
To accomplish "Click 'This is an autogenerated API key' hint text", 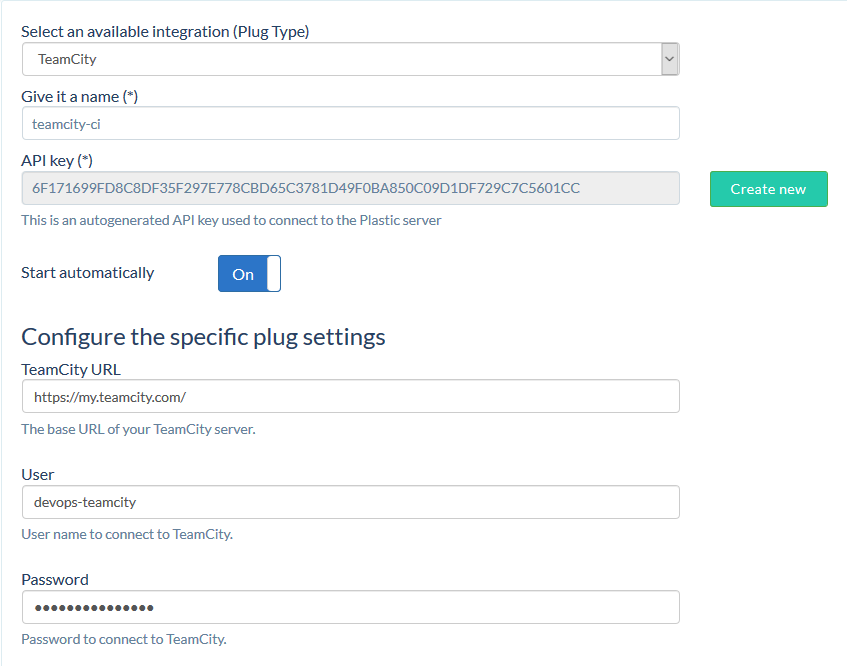I will coord(231,220).
